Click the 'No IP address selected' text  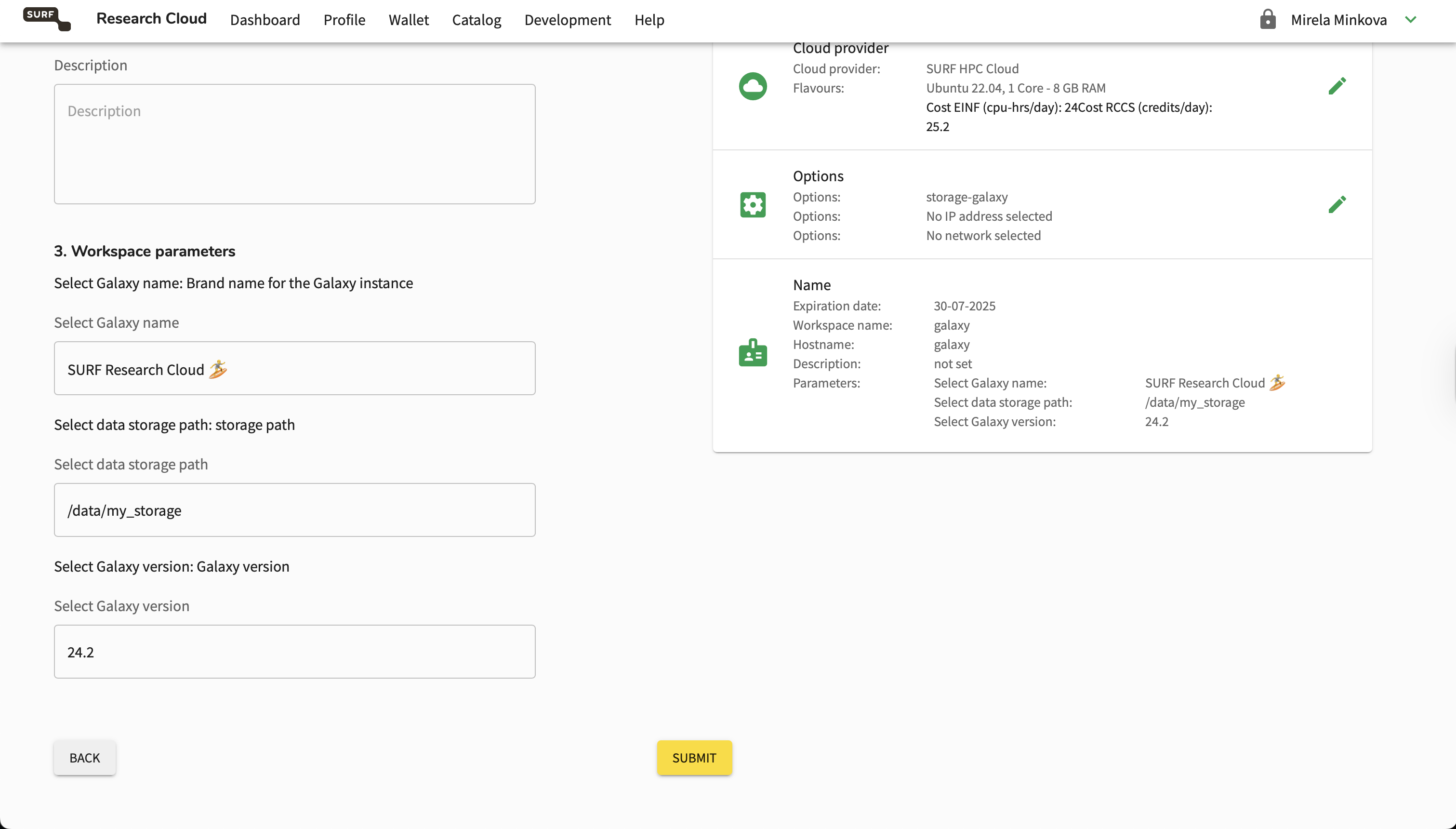click(x=989, y=216)
